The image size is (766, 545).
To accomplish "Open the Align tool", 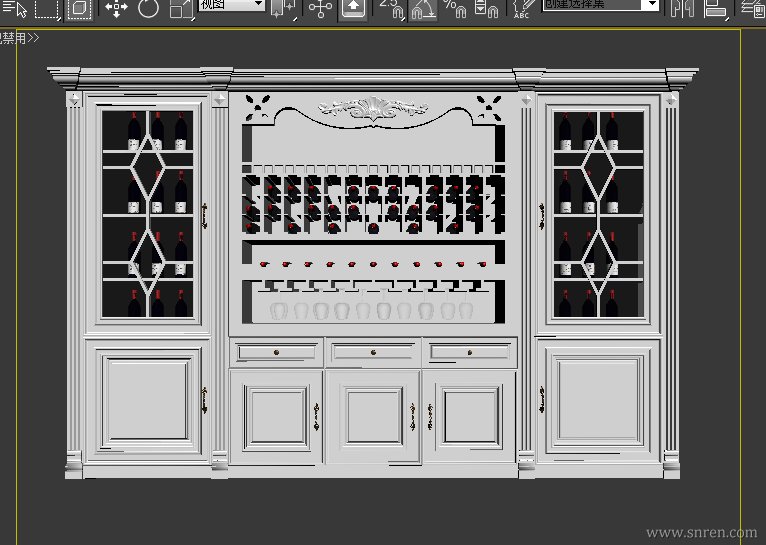I will coord(714,9).
